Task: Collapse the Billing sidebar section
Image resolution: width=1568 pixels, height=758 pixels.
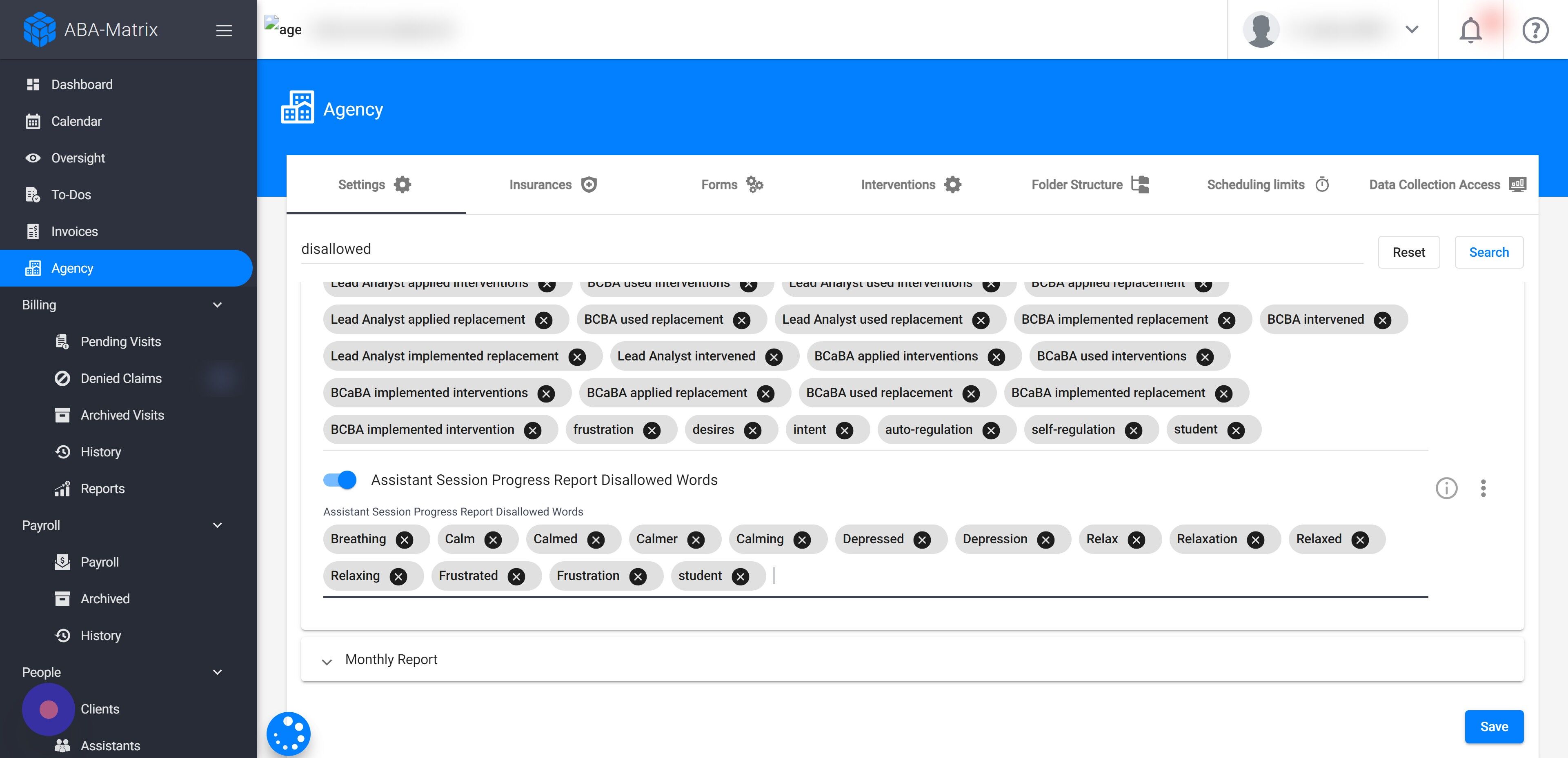Action: pos(217,305)
